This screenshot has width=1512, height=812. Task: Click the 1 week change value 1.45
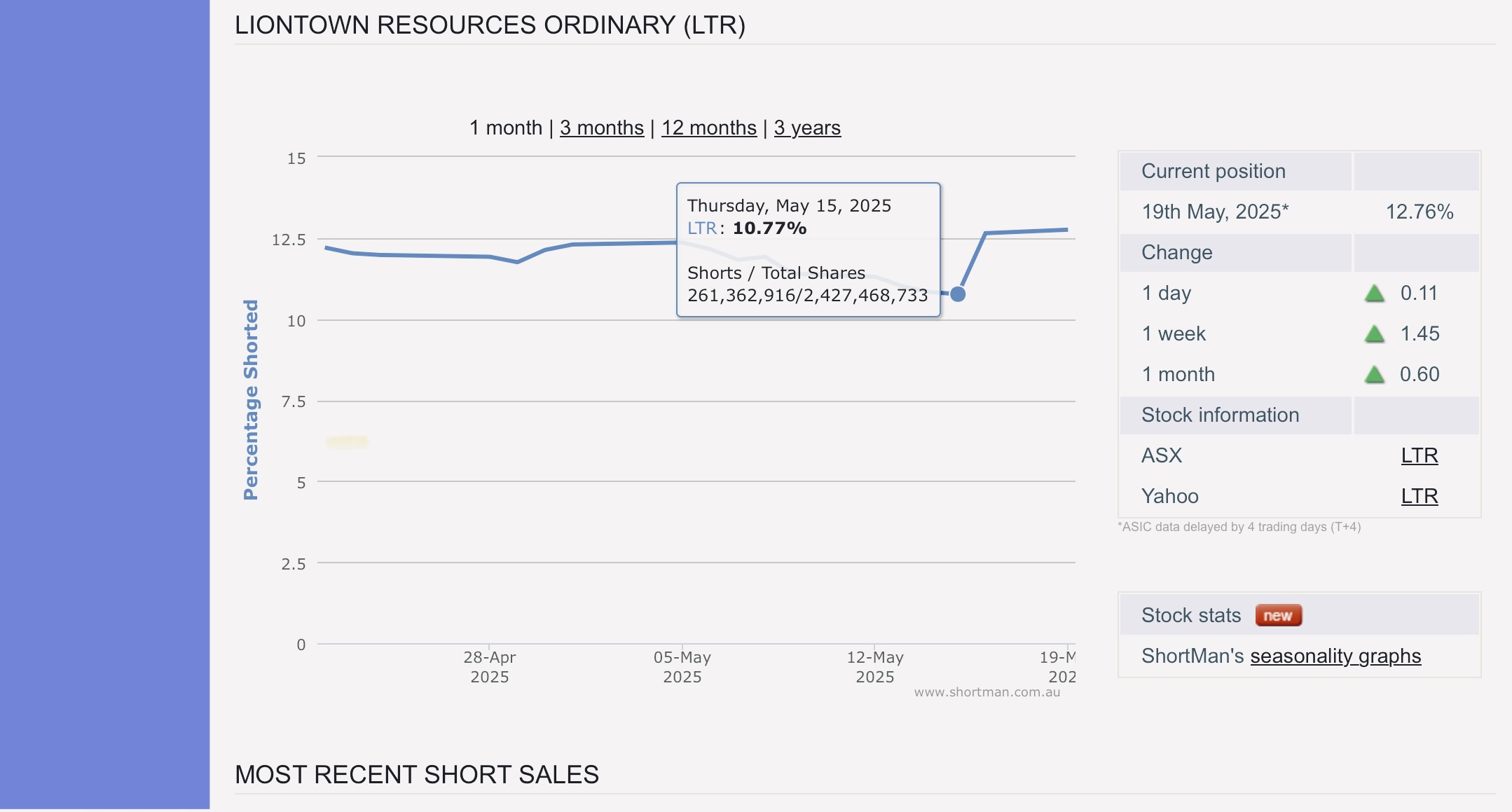[x=1420, y=333]
